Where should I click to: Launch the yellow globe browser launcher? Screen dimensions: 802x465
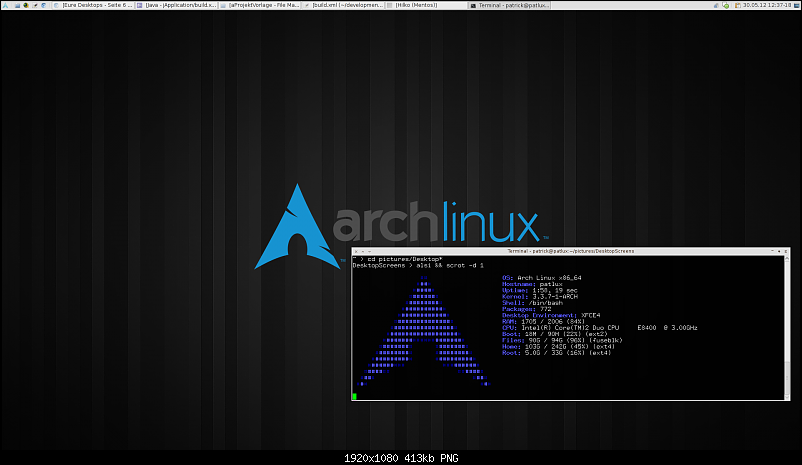[x=26, y=5]
